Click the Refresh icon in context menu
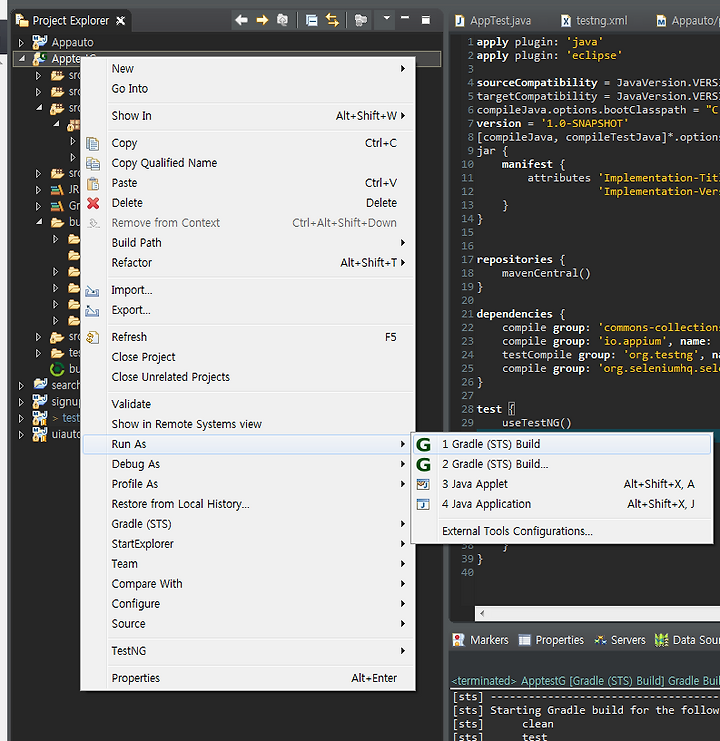 pos(93,337)
